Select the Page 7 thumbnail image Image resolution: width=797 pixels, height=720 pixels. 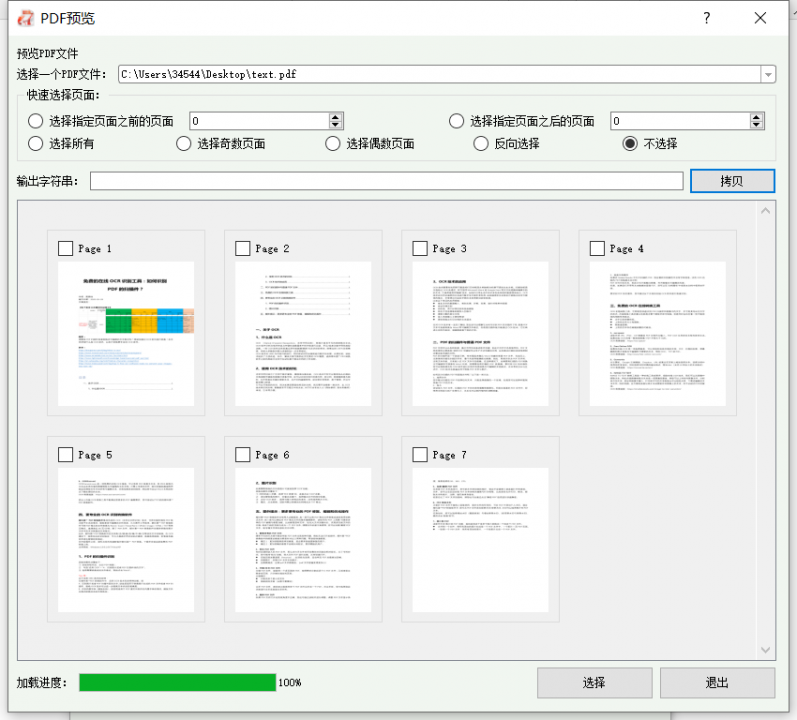(480, 540)
